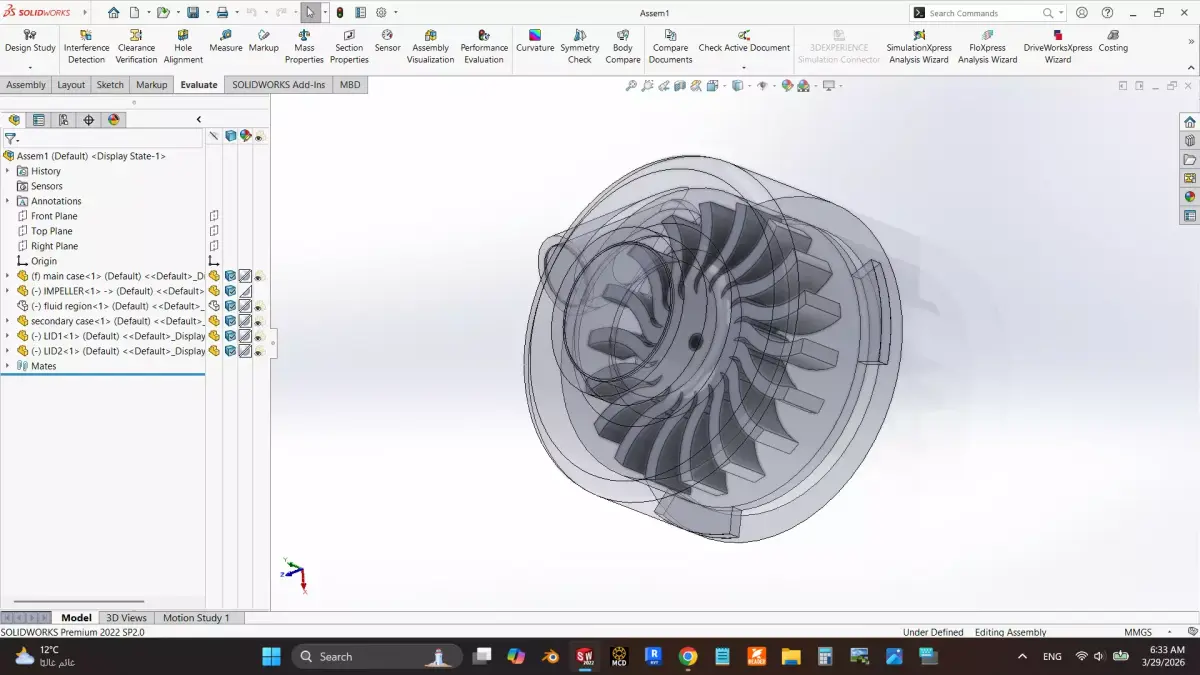Viewport: 1200px width, 675px height.
Task: Start DriveWorksXpress Wizard
Action: 1058,46
